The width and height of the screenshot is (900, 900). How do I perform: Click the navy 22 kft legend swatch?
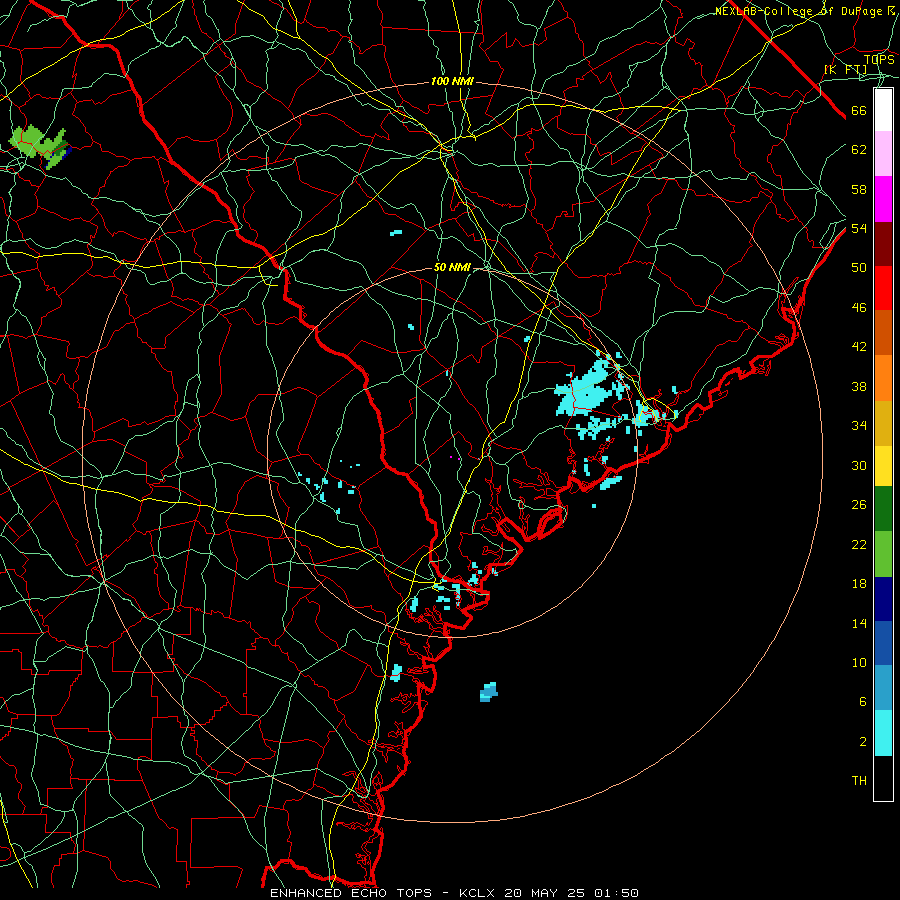[x=883, y=599]
